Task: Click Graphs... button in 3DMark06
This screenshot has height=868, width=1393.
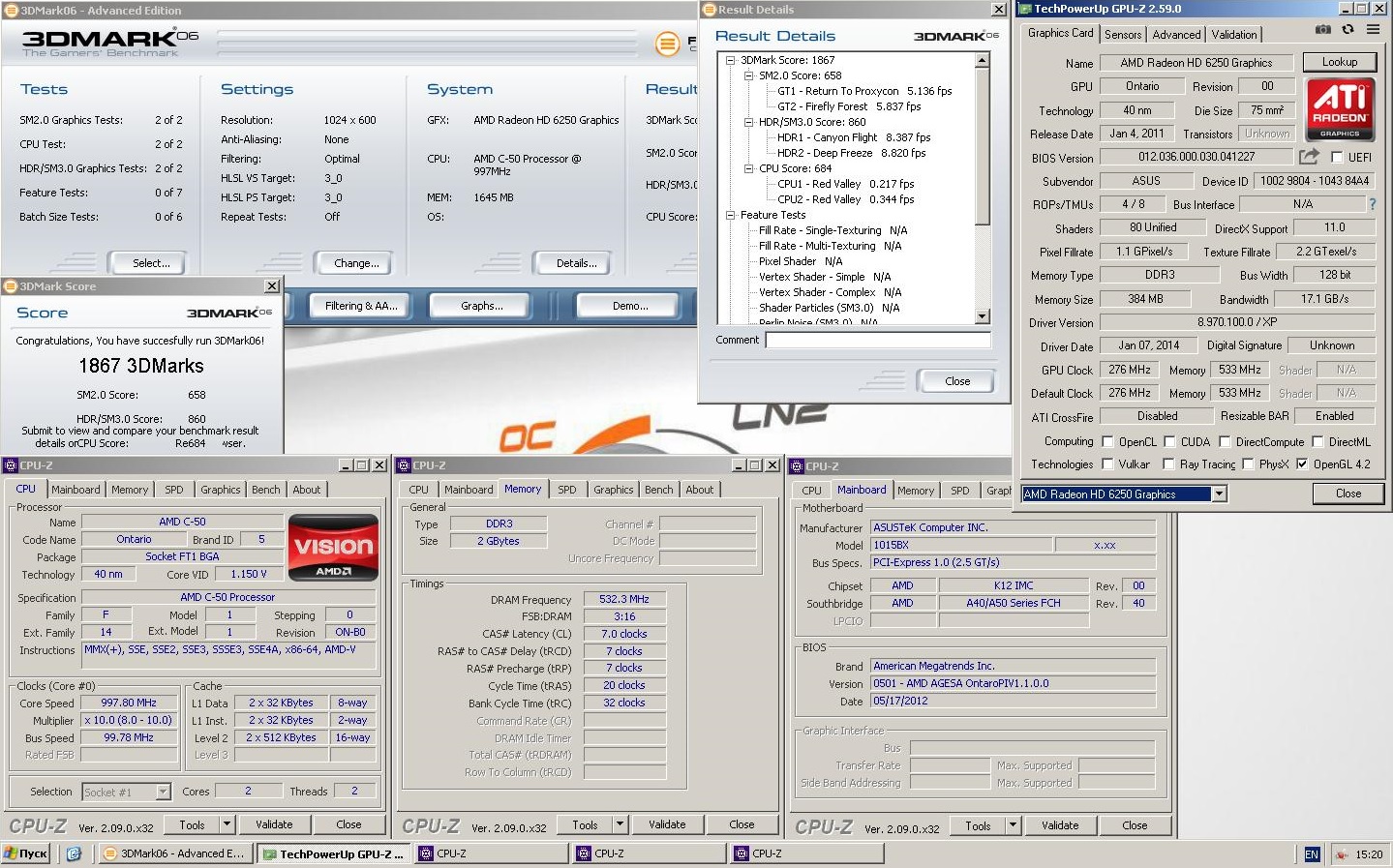Action: click(481, 306)
